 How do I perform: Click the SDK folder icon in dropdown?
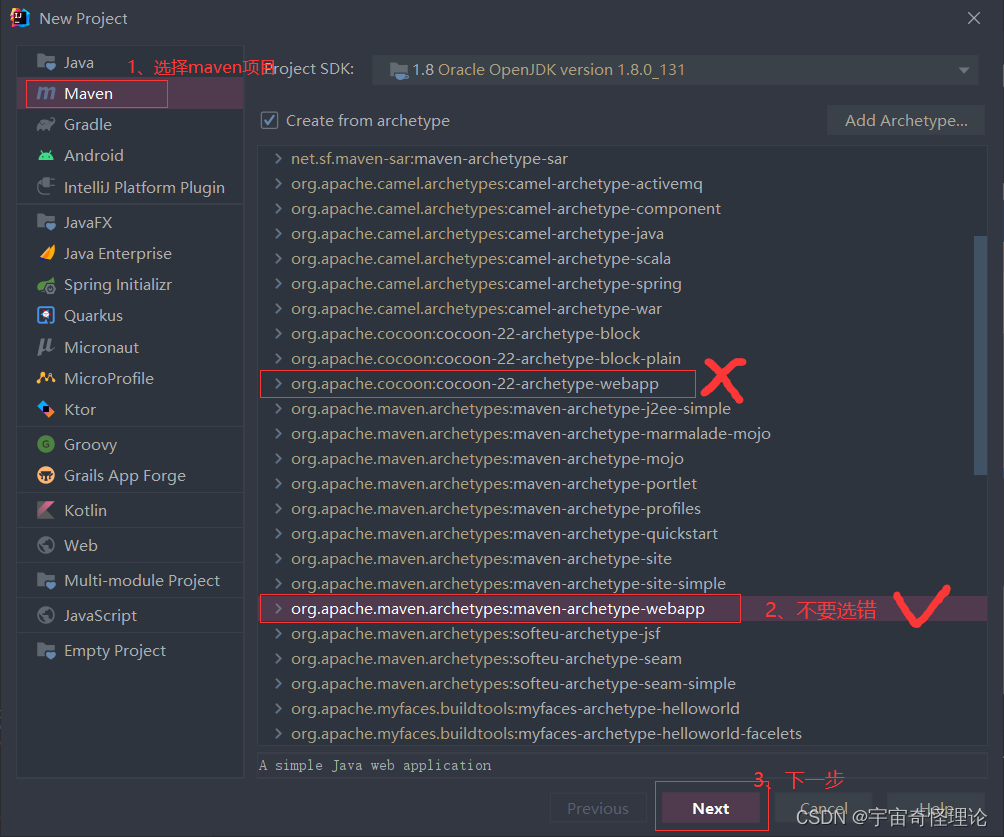click(x=399, y=70)
